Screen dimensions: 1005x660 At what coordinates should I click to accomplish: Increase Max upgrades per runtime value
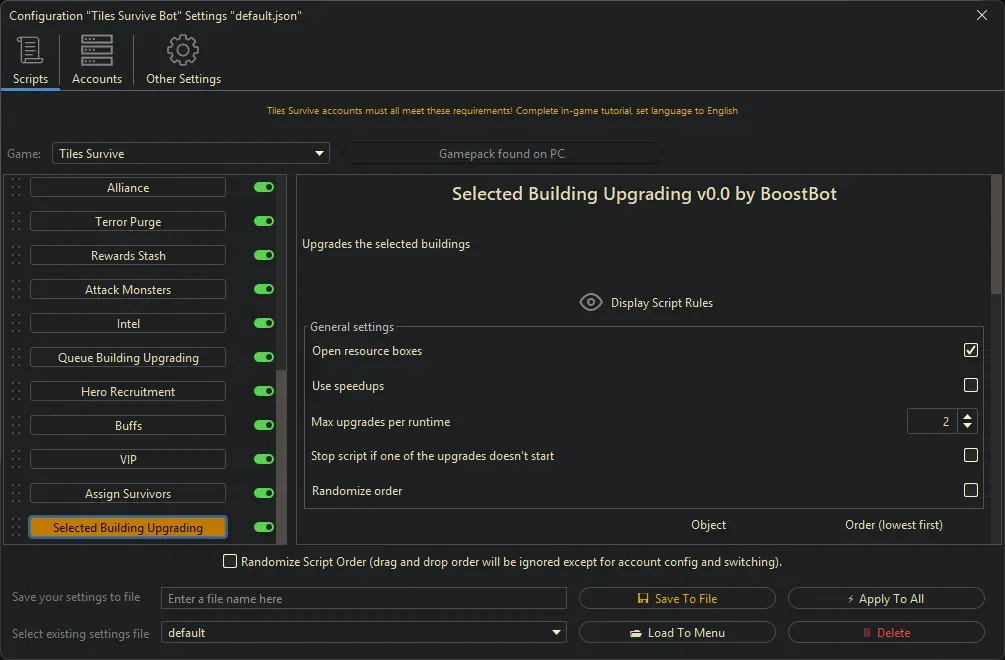coord(967,416)
